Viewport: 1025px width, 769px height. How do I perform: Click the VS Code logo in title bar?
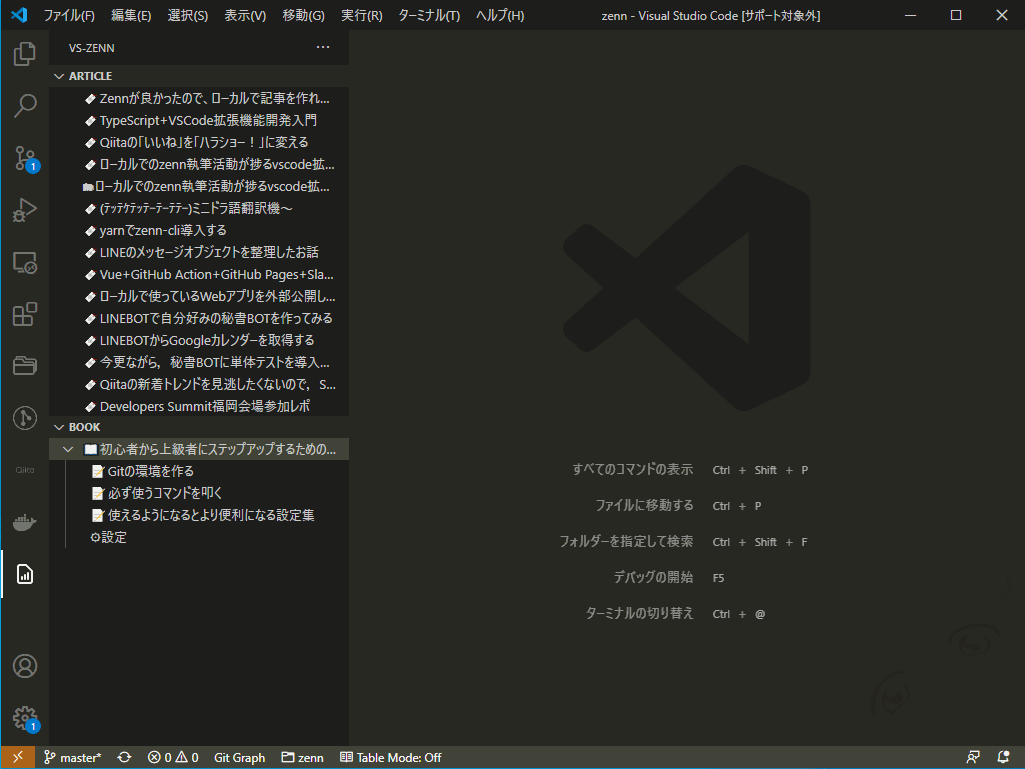19,14
